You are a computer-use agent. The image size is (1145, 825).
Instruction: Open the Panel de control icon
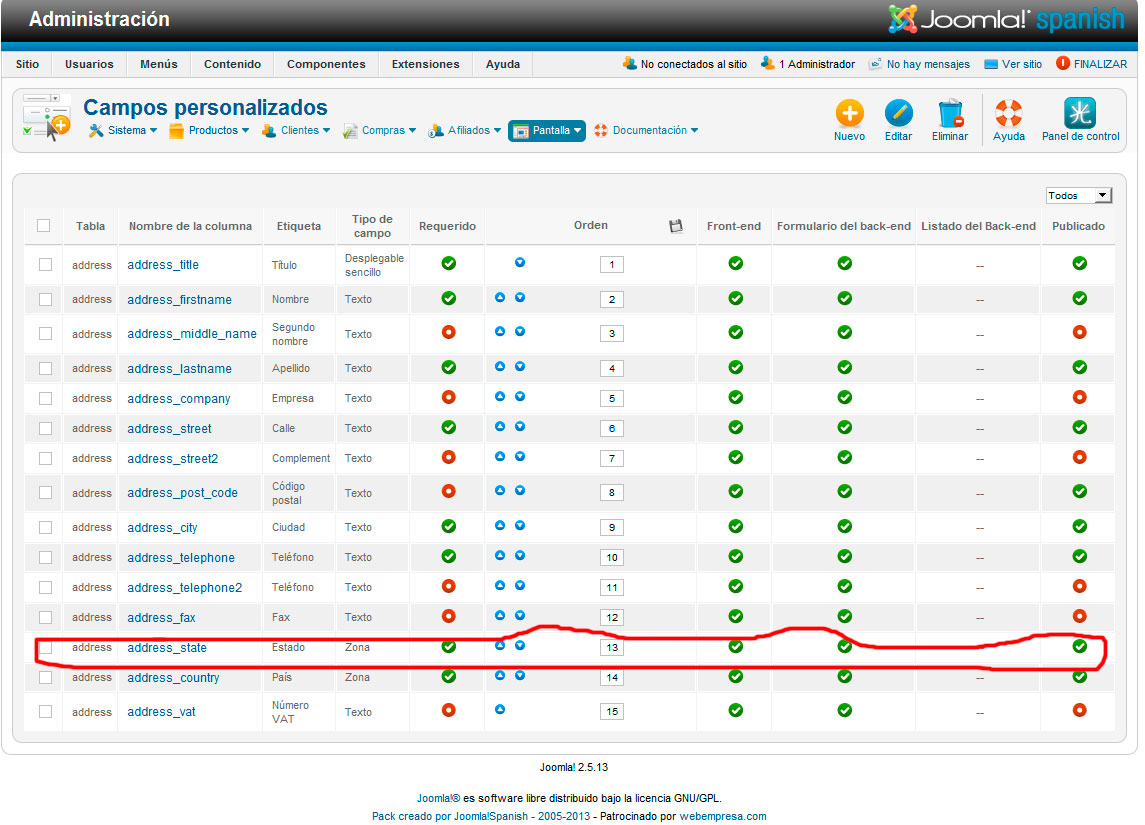pyautogui.click(x=1080, y=113)
